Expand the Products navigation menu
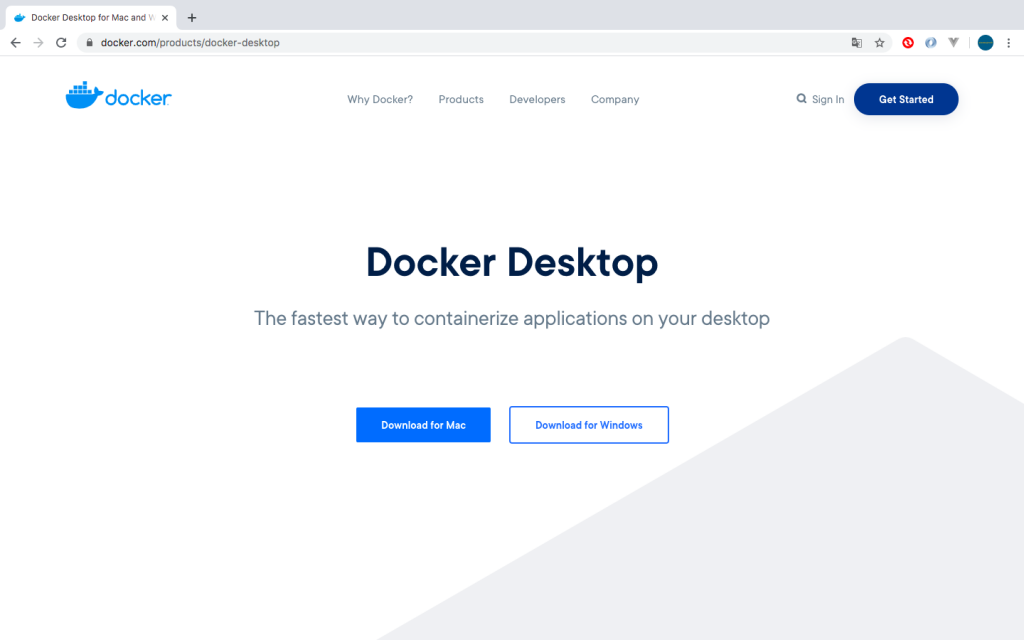Viewport: 1024px width, 640px height. coord(461,100)
